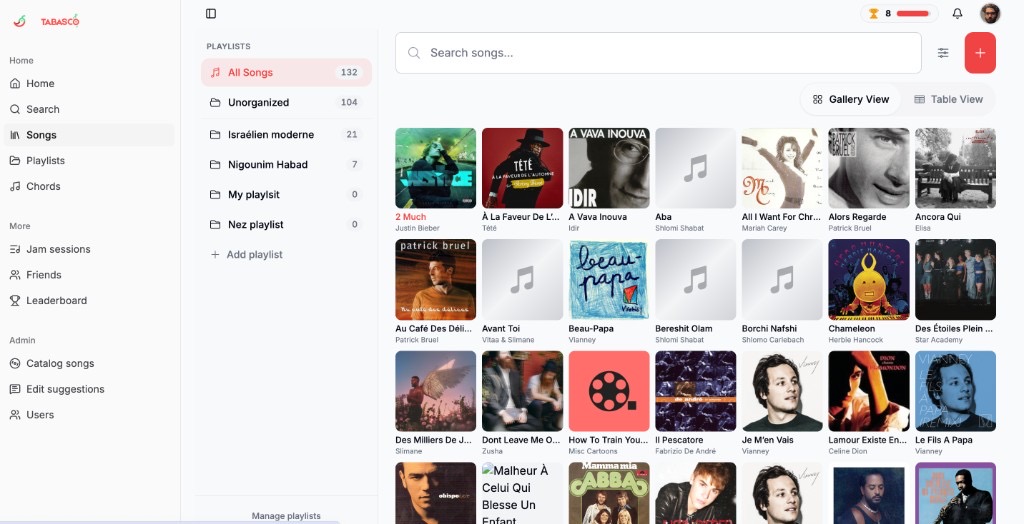The width and height of the screenshot is (1024, 524).
Task: Click the All Songs music note icon
Action: pyautogui.click(x=215, y=73)
